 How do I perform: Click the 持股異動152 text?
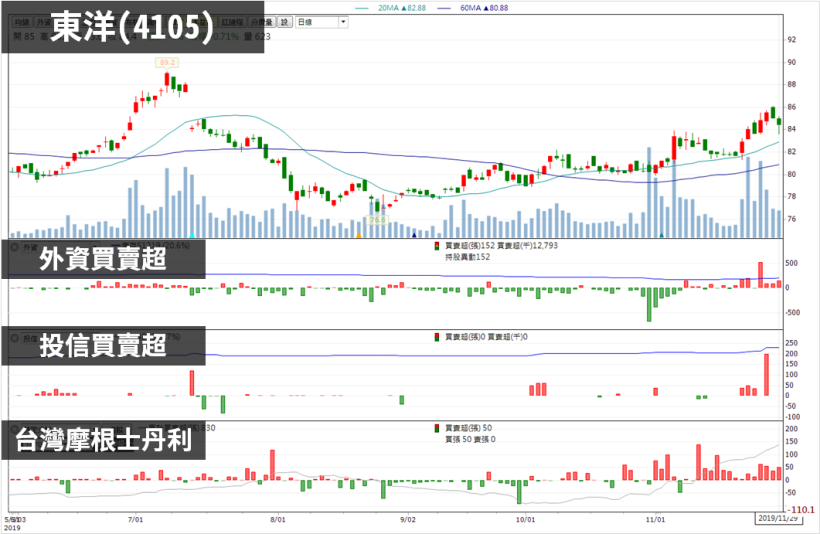pos(468,257)
